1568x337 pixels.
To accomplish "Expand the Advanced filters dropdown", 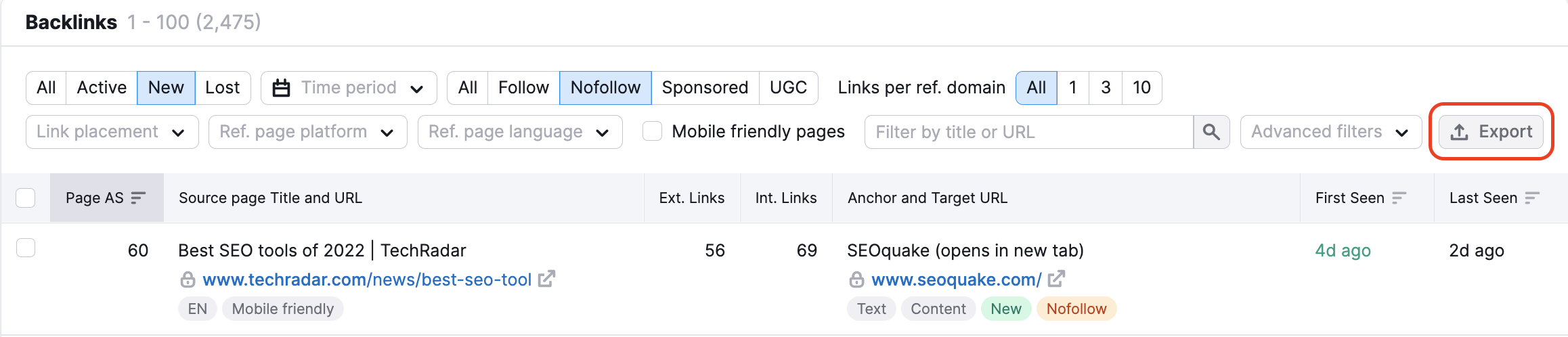I will point(1330,132).
